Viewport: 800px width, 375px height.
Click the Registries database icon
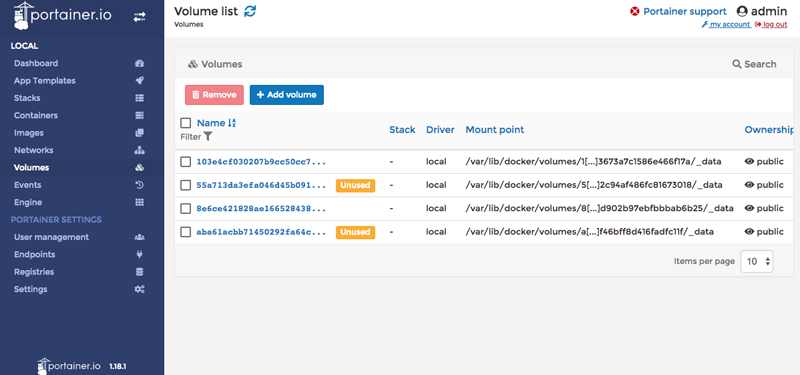(x=139, y=271)
